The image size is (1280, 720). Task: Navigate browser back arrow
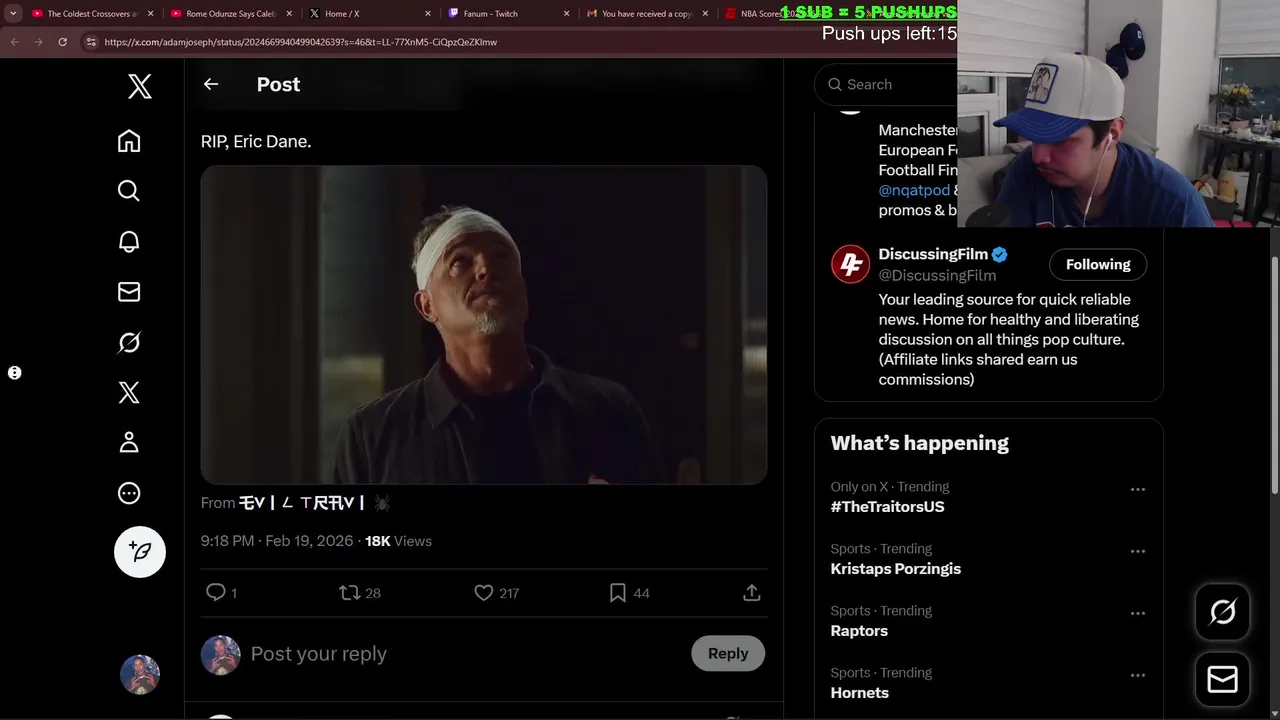14,42
